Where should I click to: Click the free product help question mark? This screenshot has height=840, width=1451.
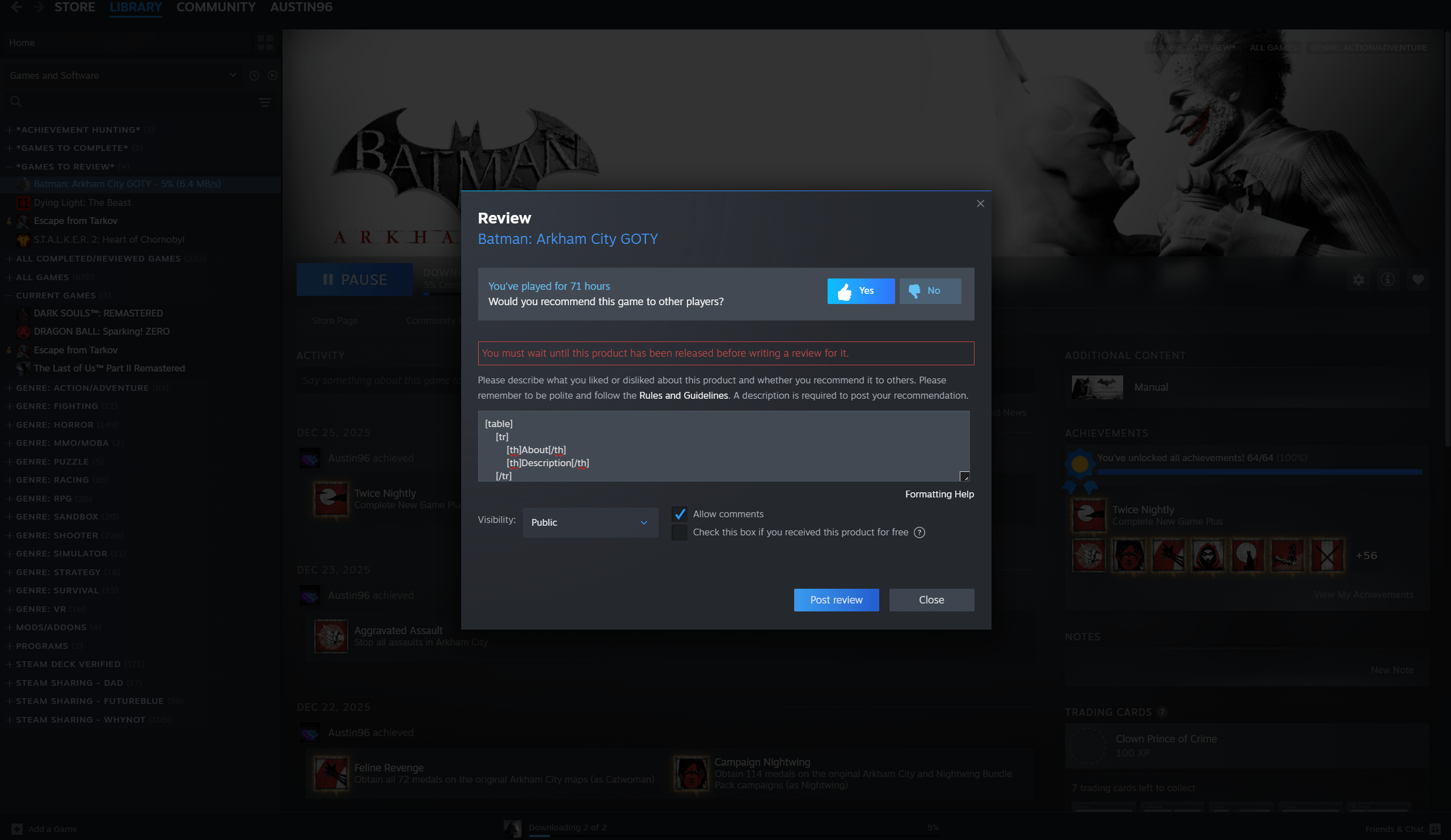(919, 533)
